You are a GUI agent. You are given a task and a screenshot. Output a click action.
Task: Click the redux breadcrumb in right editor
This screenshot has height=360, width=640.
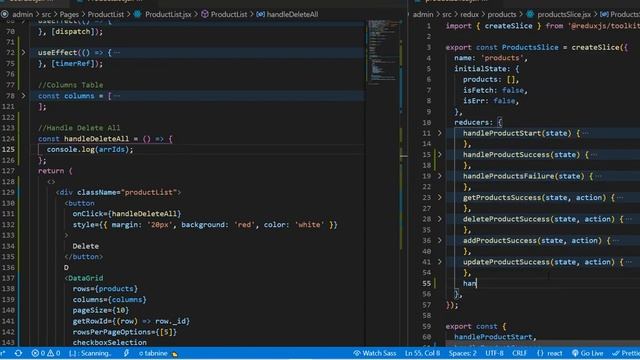click(469, 14)
